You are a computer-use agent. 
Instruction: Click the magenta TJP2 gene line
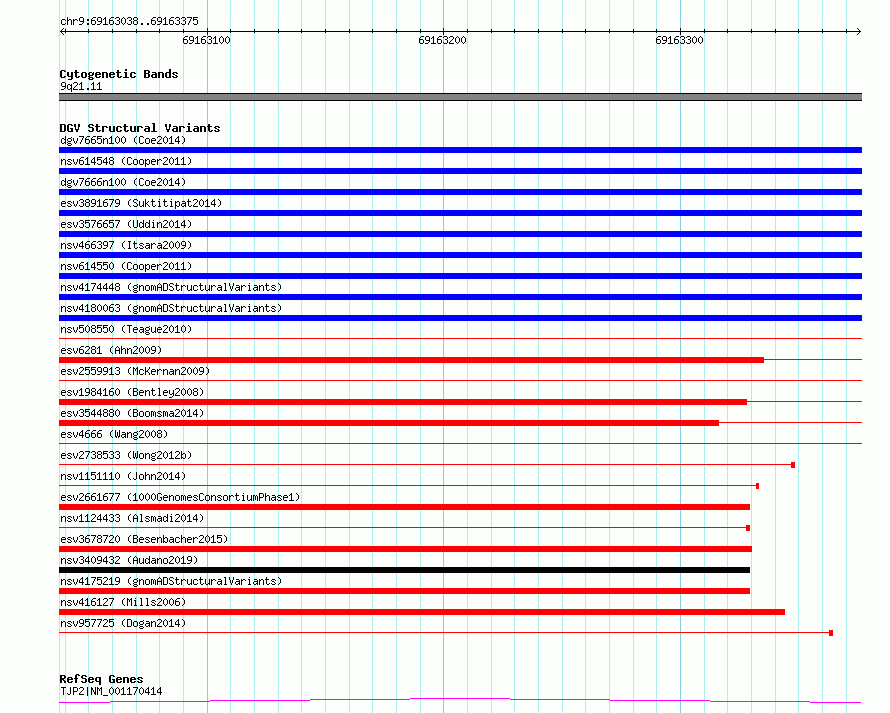point(460,701)
